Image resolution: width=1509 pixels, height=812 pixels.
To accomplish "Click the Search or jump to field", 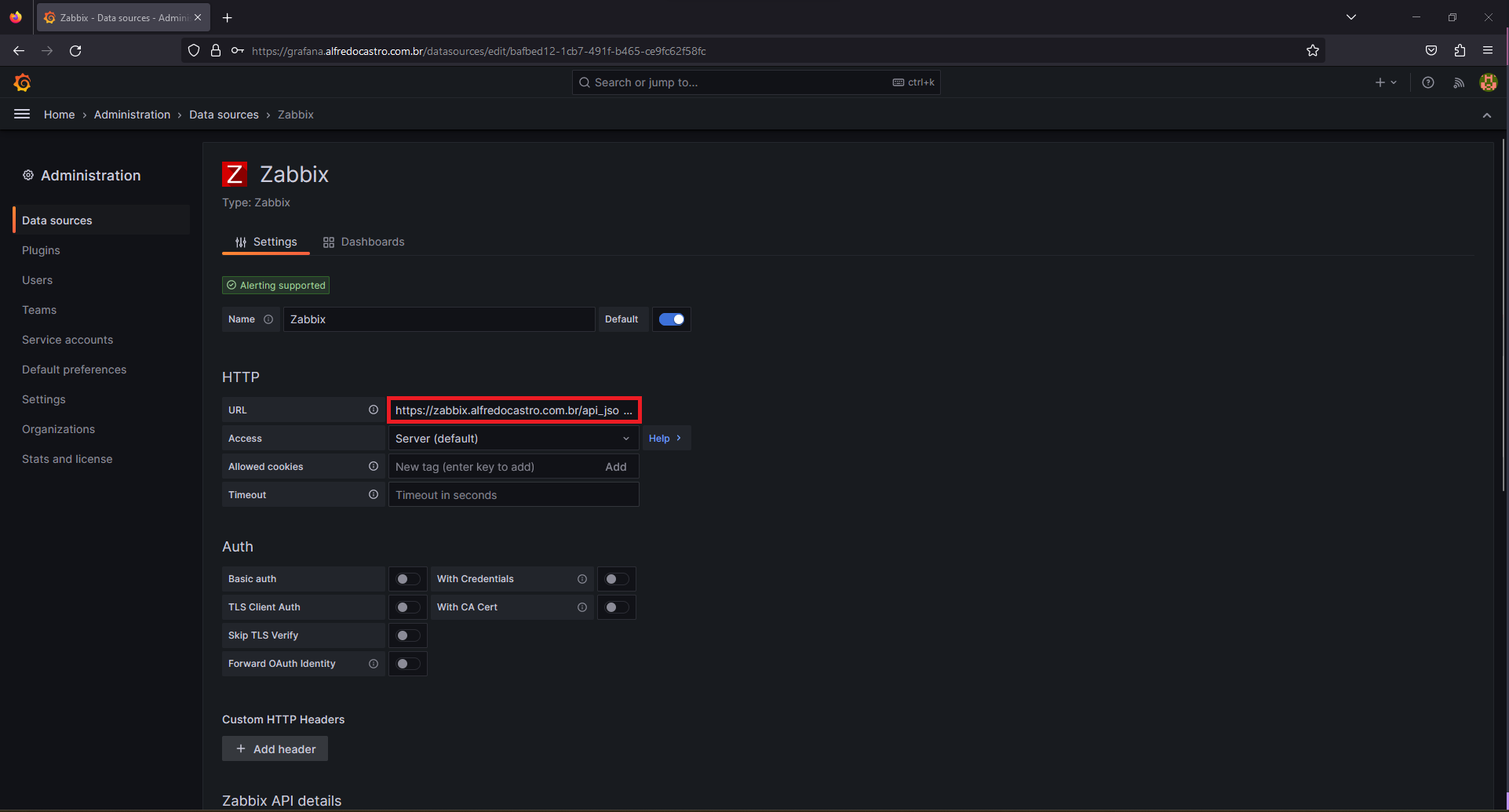I will click(756, 82).
